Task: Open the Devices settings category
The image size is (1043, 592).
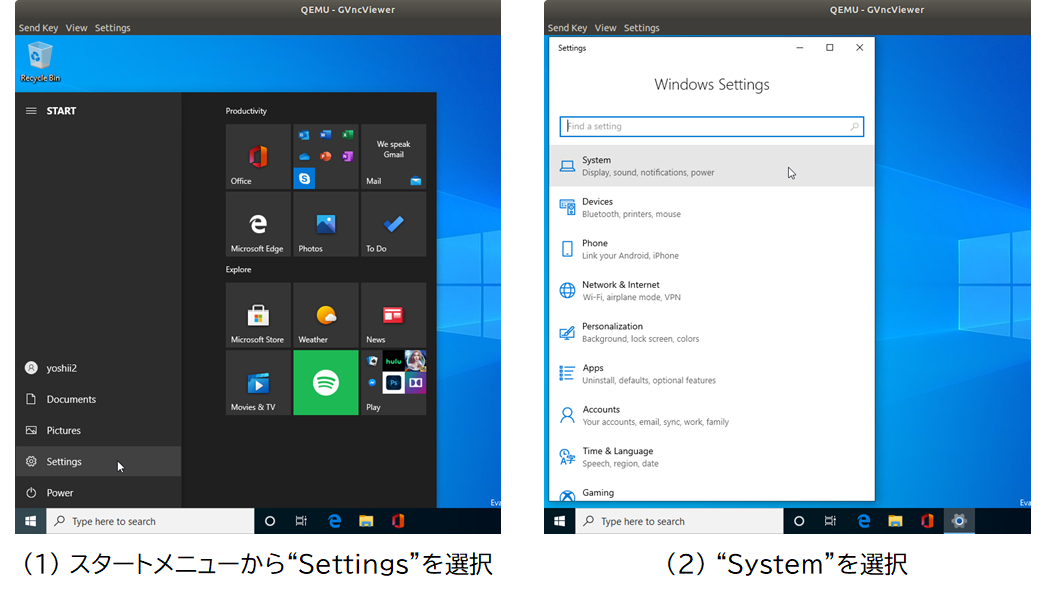Action: click(640, 206)
